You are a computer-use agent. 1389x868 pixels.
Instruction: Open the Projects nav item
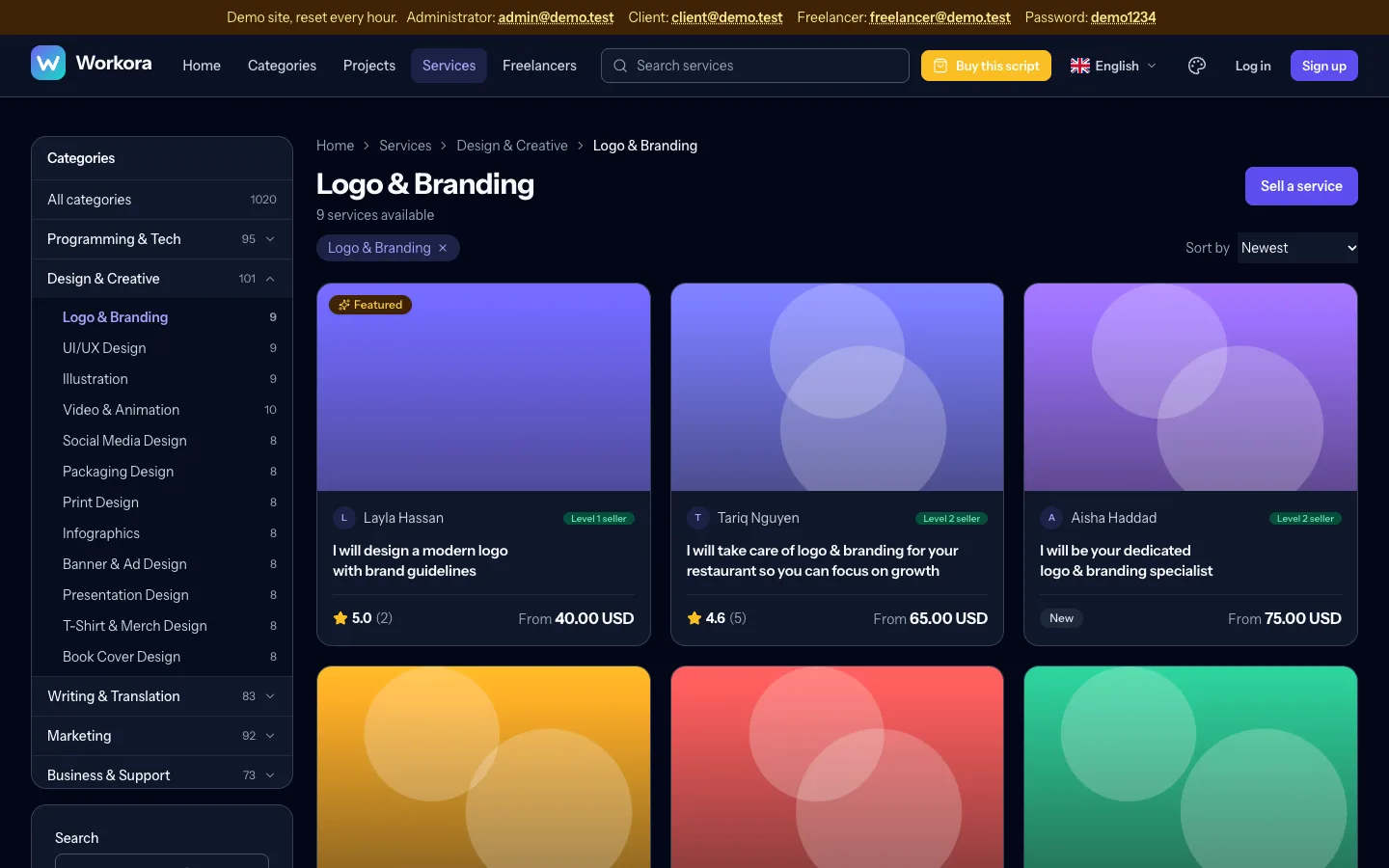(x=369, y=66)
